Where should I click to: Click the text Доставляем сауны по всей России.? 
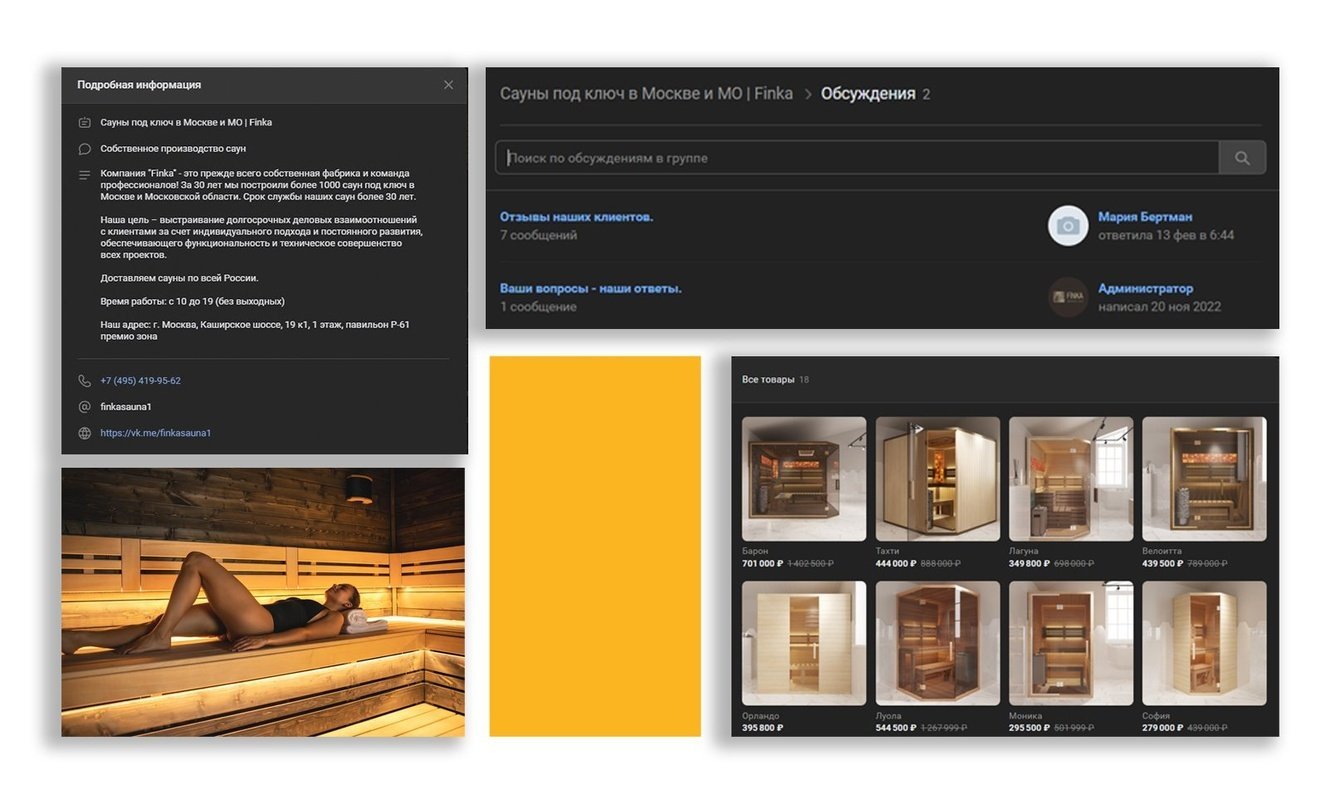(180, 278)
